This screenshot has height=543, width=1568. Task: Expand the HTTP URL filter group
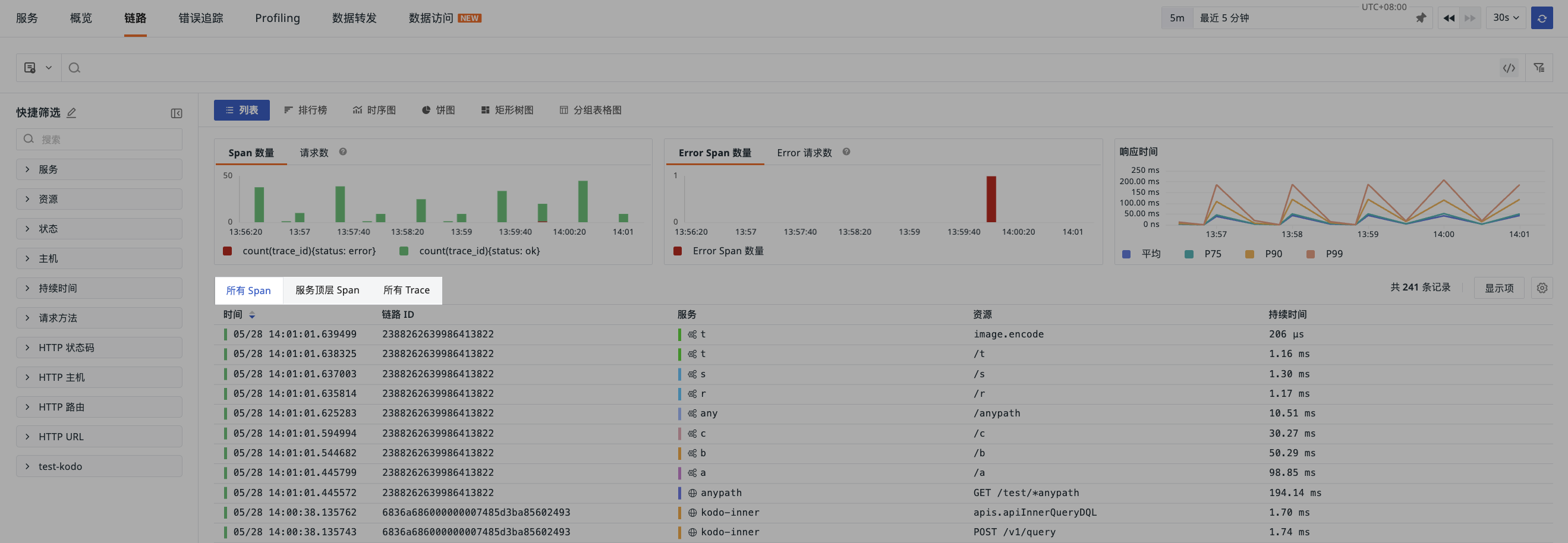[99, 437]
